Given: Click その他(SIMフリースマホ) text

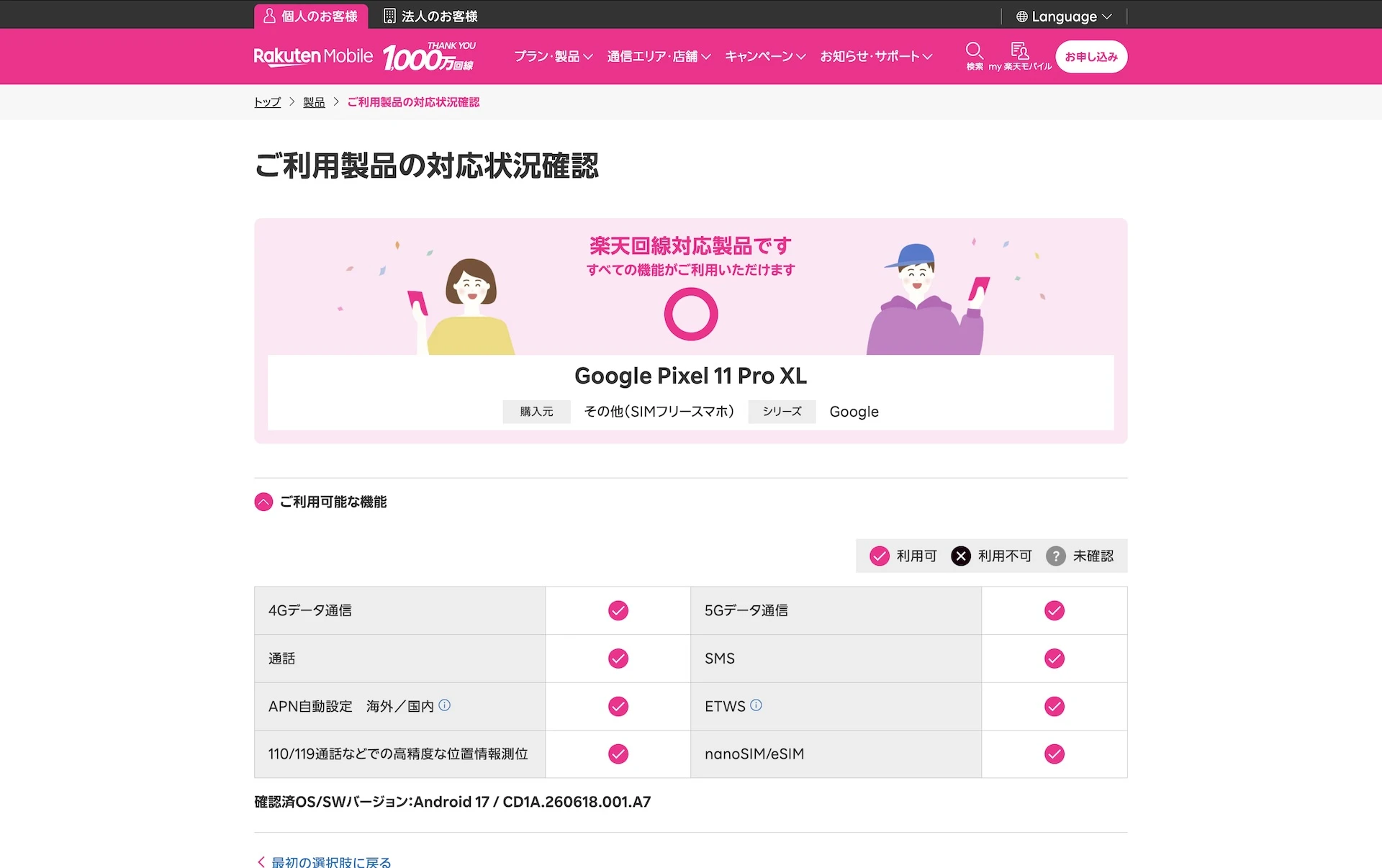Looking at the screenshot, I should pos(659,412).
